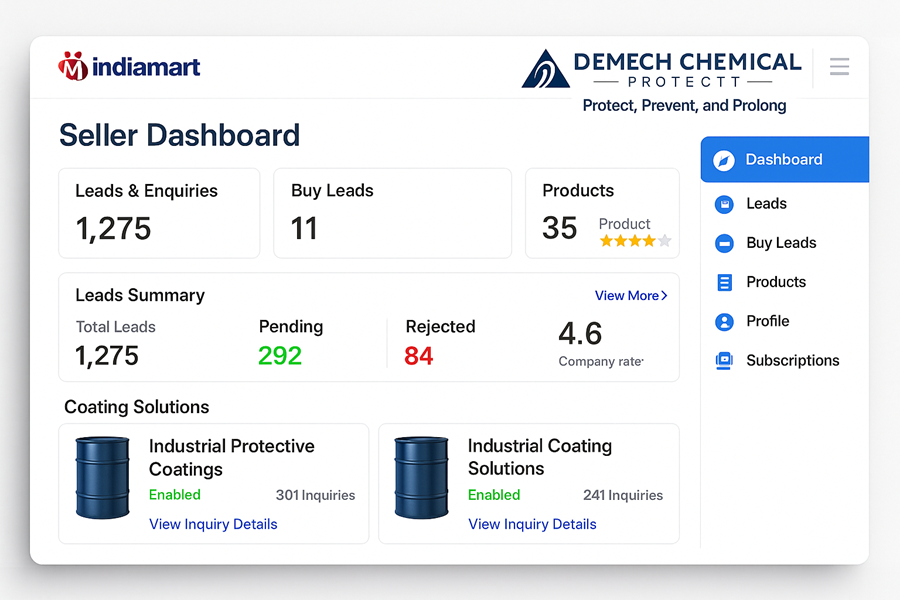Click the Protect, Prevent, and Prolong tagline
900x600 pixels.
(684, 106)
